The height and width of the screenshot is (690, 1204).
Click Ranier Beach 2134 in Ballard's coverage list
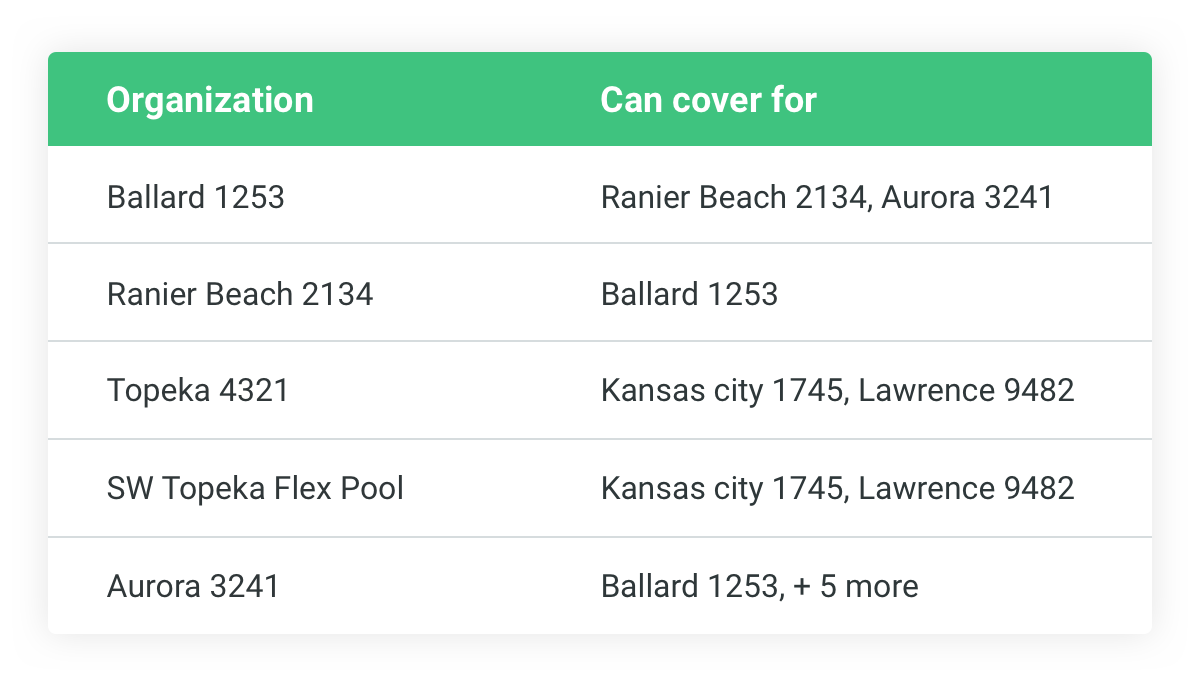click(x=732, y=197)
